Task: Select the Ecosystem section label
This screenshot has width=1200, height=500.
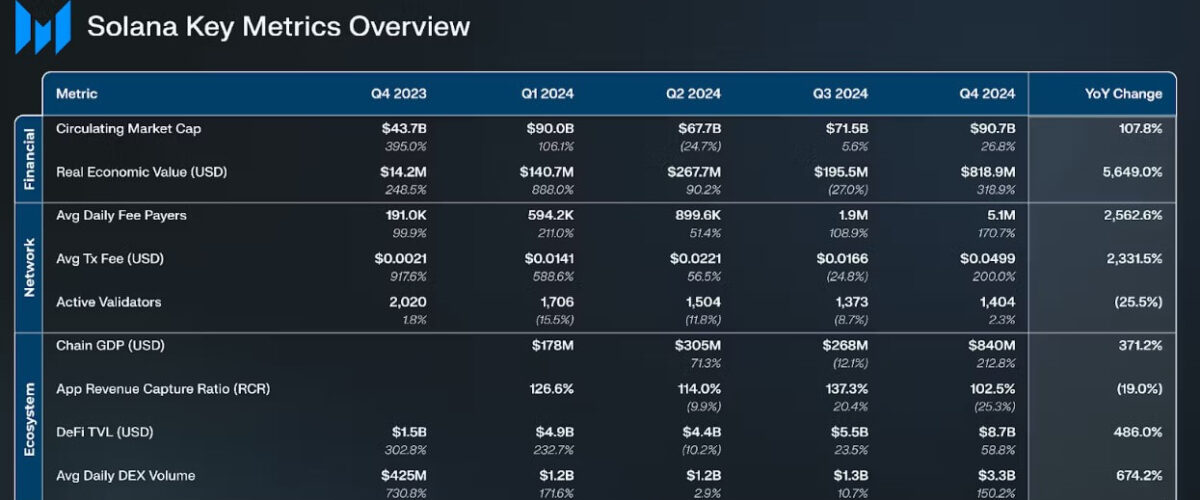Action: (29, 418)
